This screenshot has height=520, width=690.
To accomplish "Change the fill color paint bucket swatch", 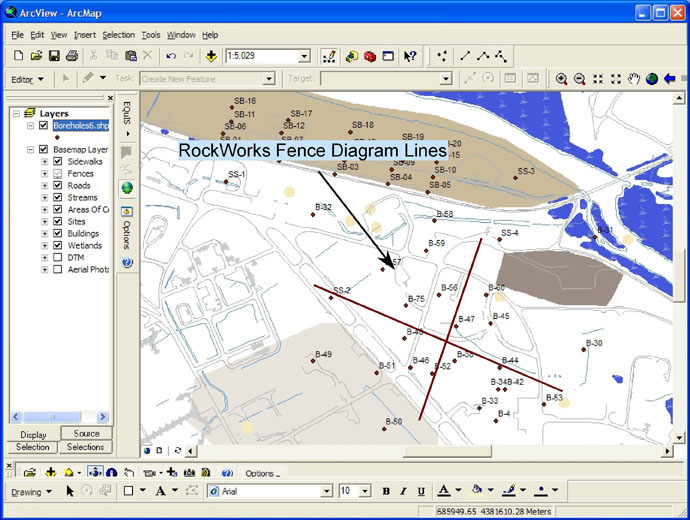I will click(x=477, y=491).
